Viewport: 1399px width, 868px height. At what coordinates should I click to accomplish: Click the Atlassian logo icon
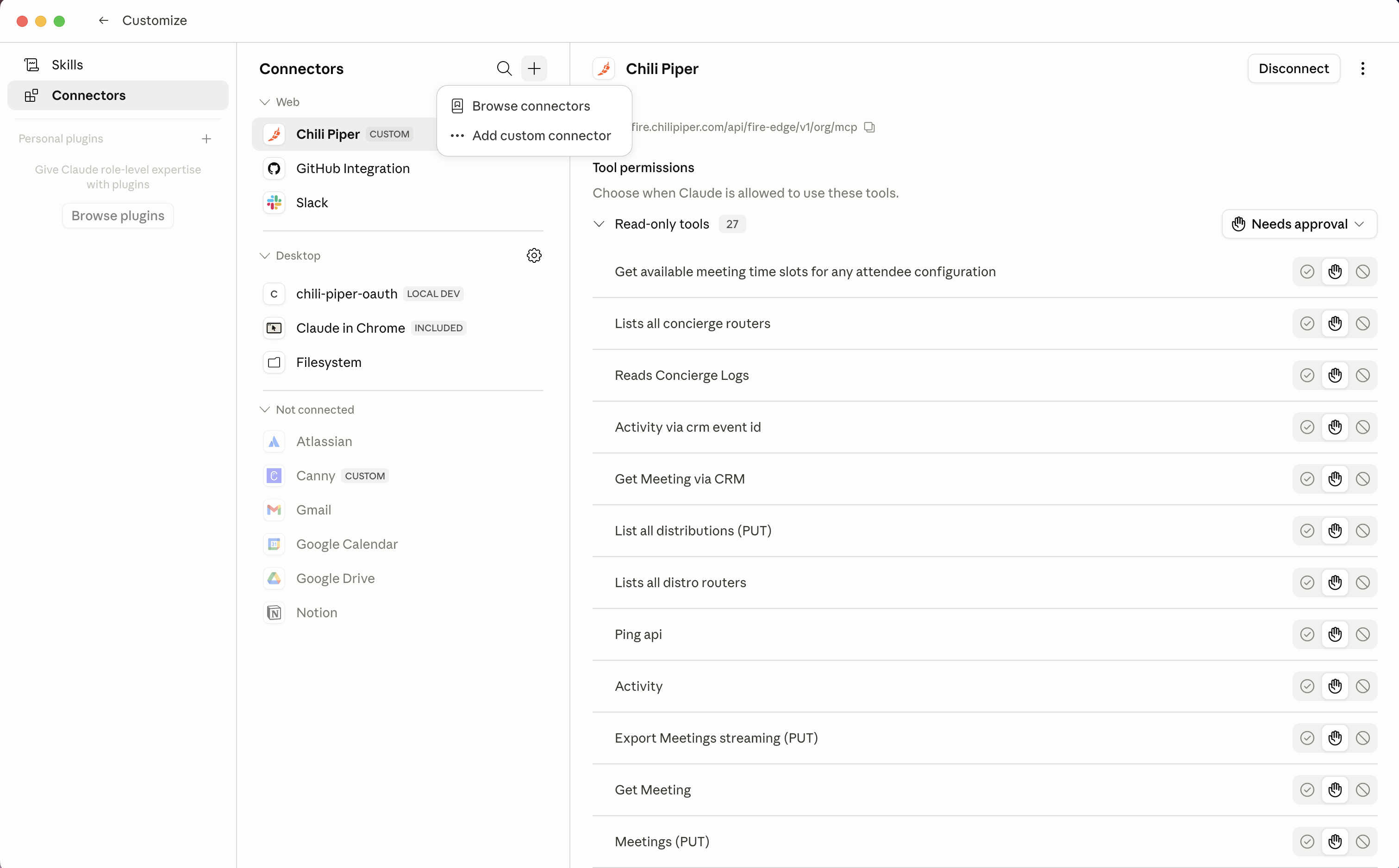[274, 441]
